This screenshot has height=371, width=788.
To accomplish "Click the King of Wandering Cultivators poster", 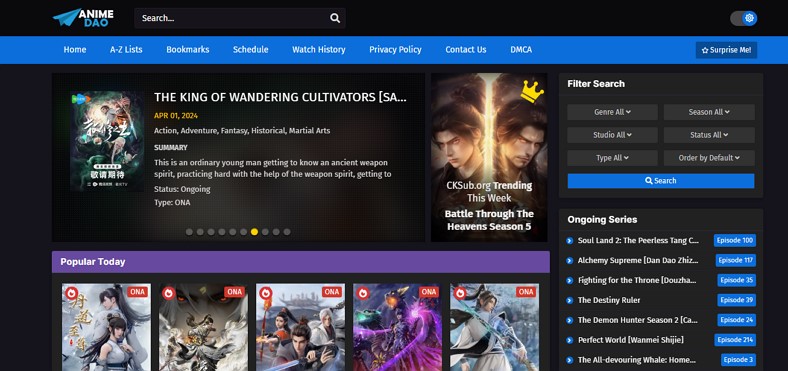I will coord(107,141).
